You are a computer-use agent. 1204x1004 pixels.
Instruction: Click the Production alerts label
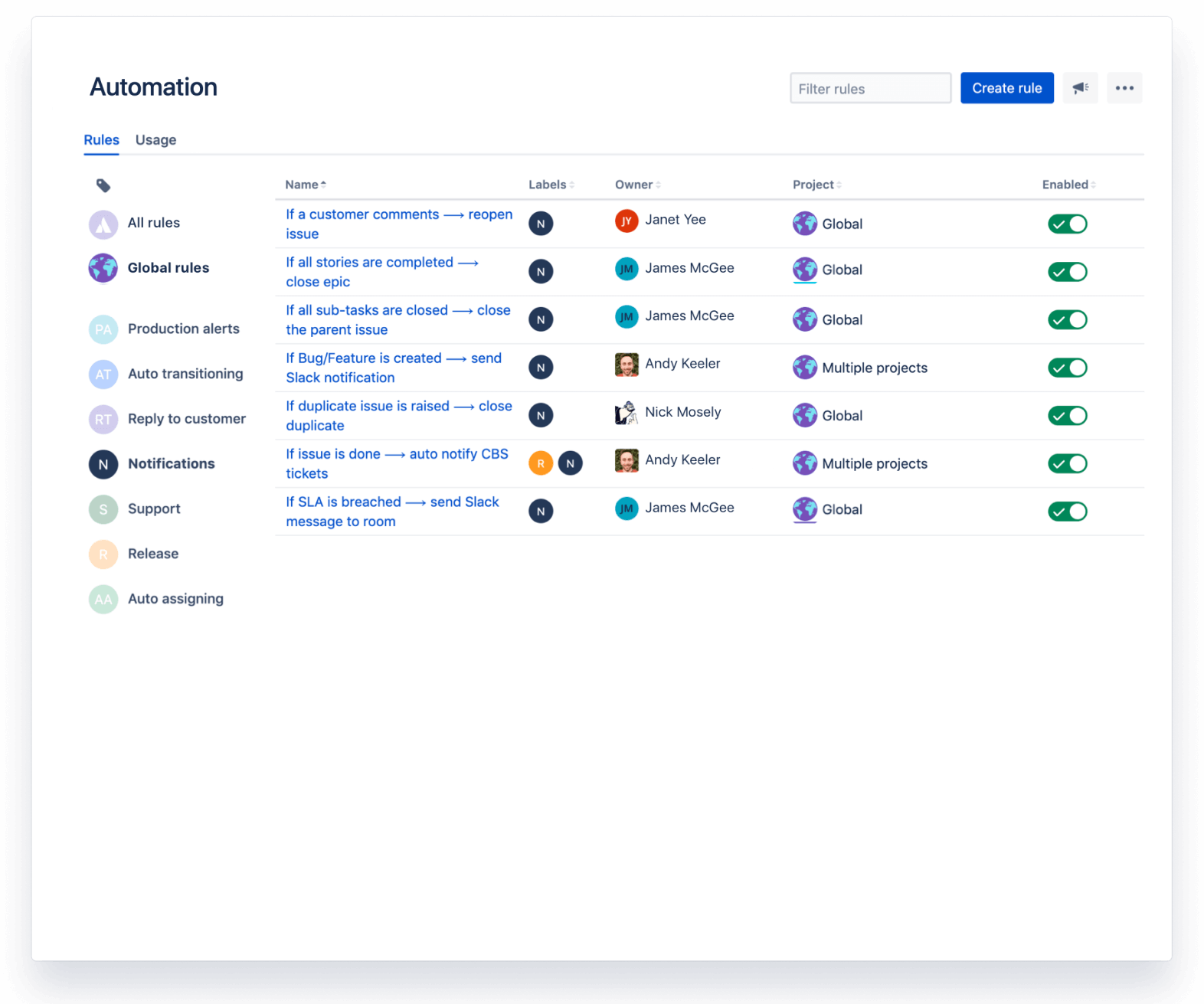[x=183, y=329]
